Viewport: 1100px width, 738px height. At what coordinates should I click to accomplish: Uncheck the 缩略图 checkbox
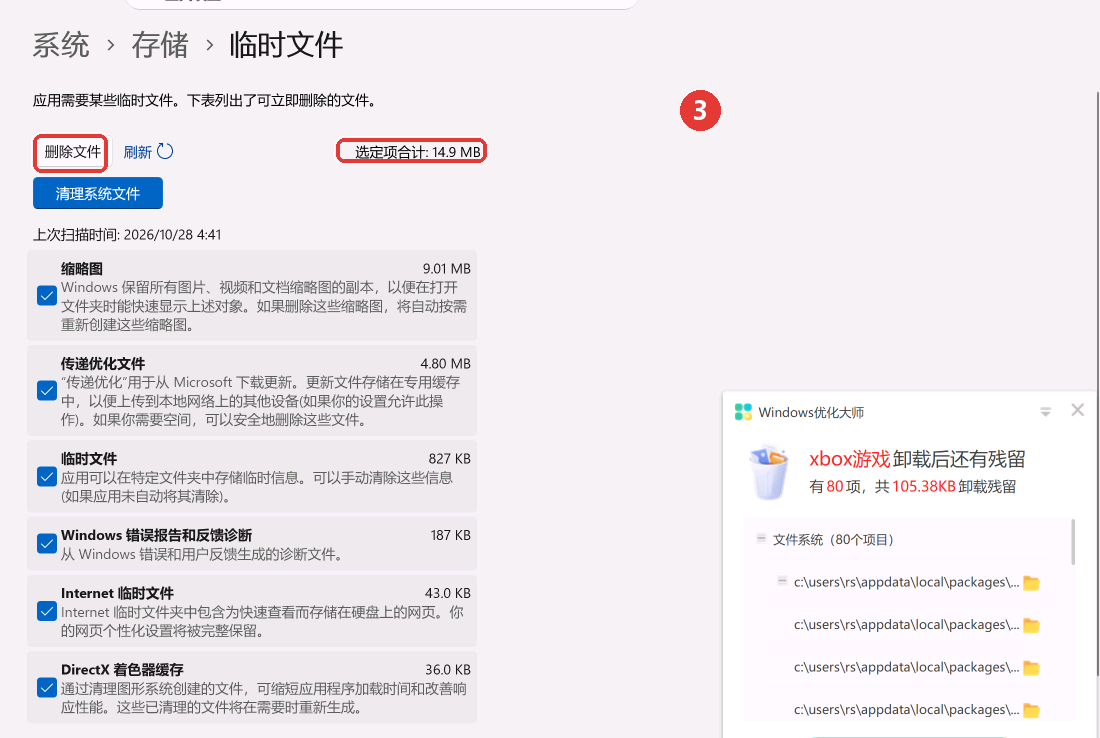coord(47,295)
